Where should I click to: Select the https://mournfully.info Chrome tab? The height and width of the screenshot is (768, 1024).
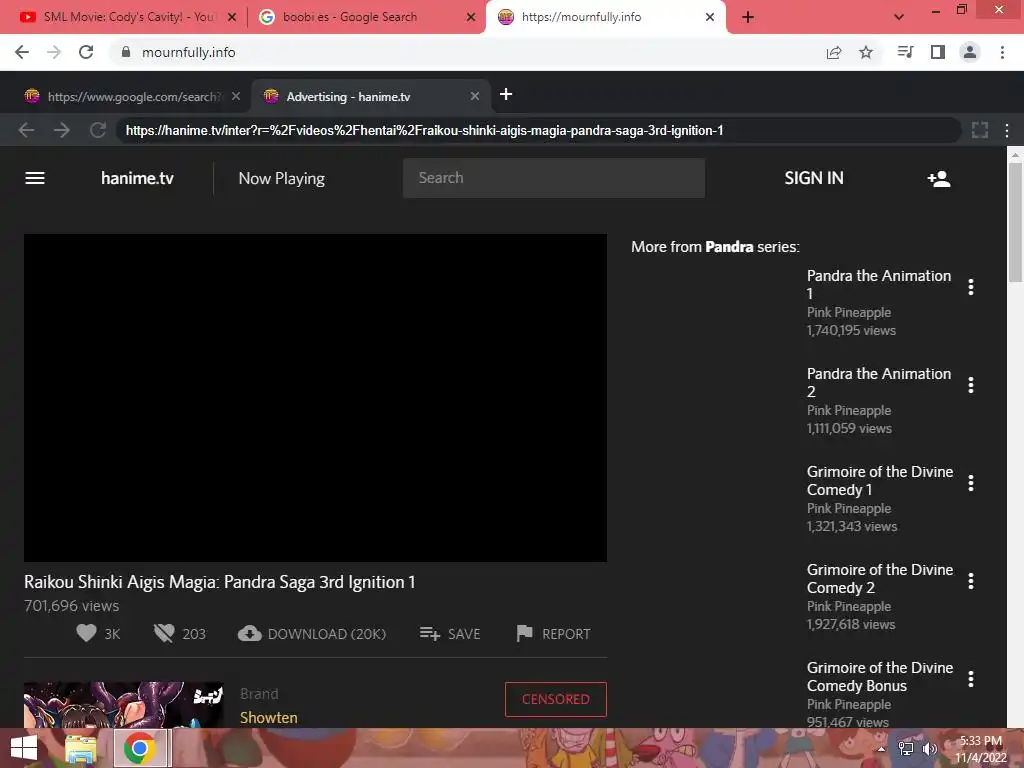coord(605,17)
